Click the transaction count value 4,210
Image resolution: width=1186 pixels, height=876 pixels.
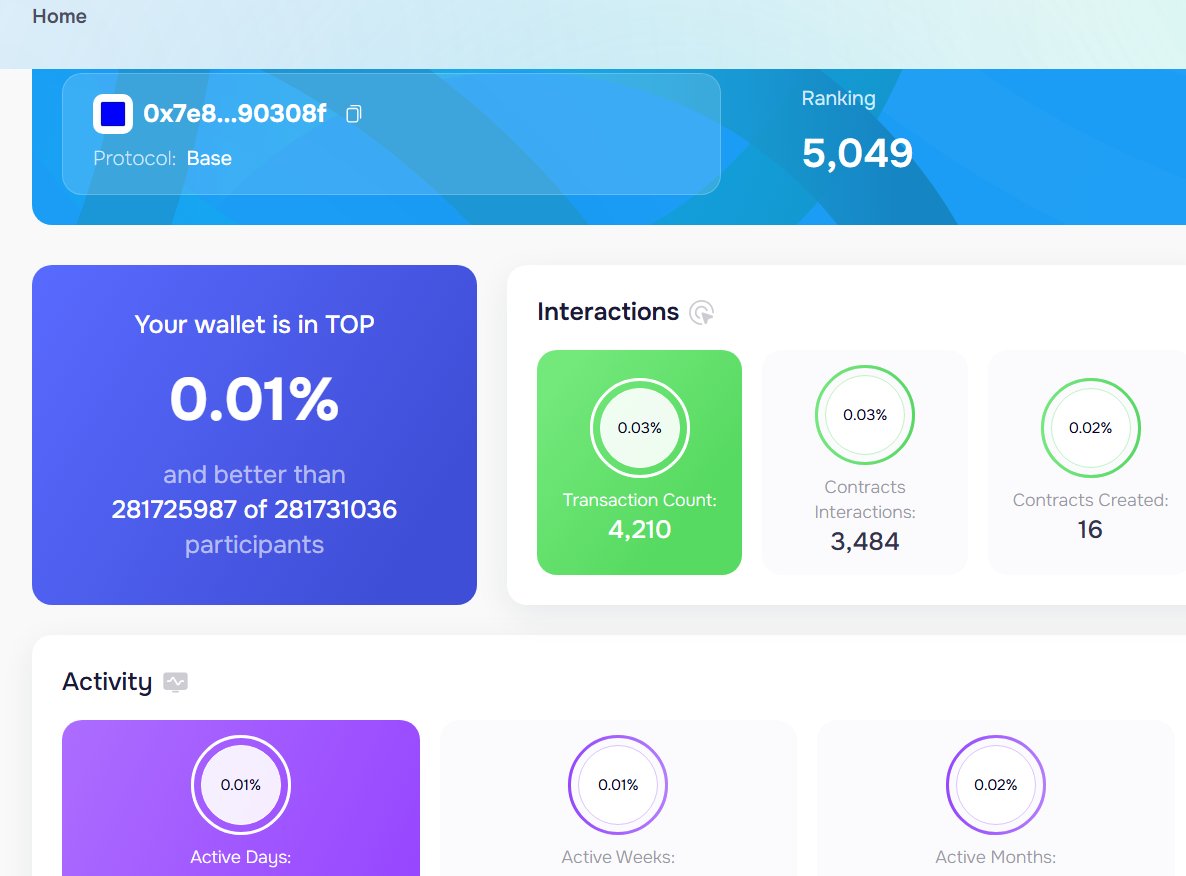click(639, 530)
